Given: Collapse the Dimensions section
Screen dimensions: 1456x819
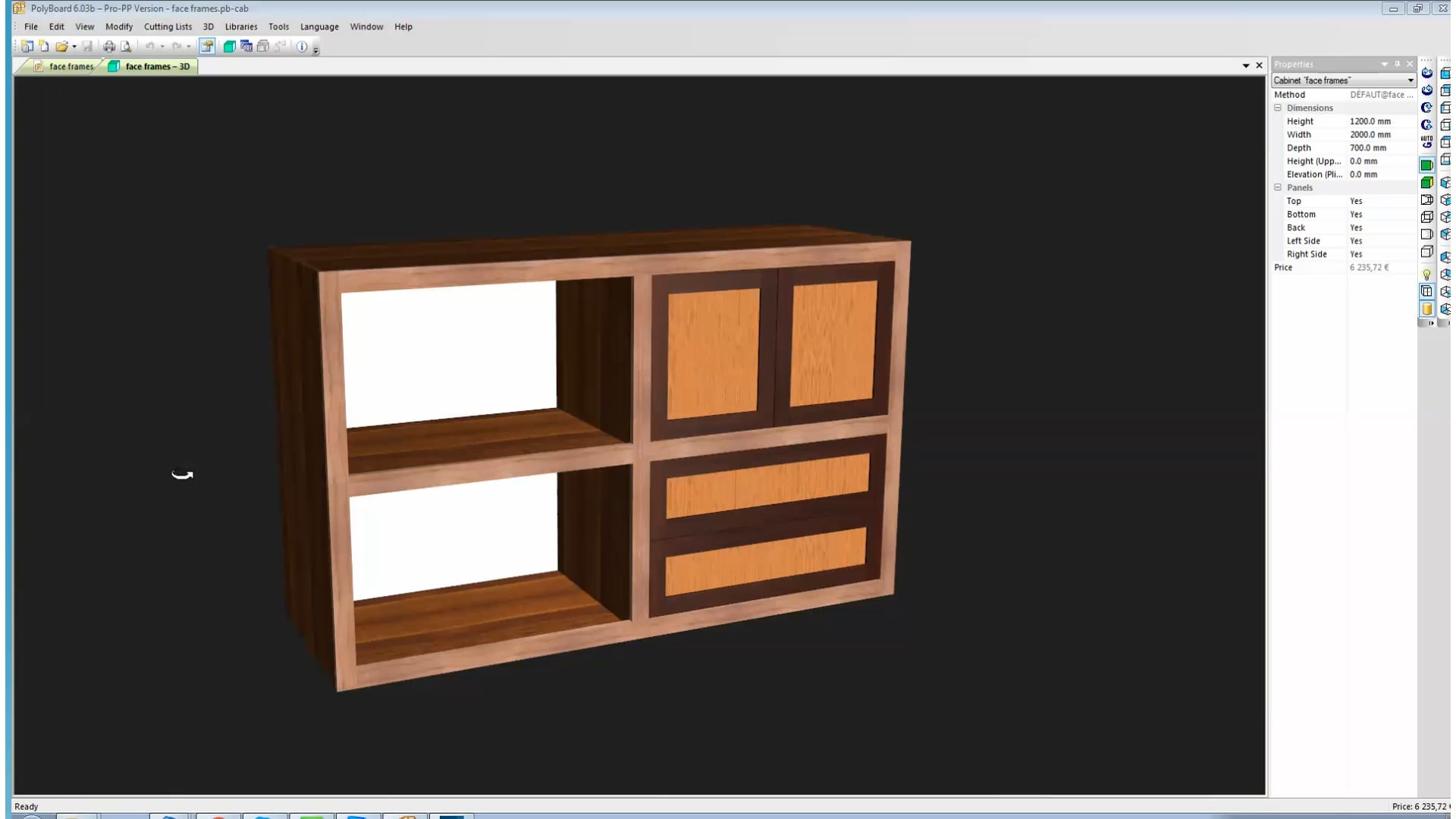Looking at the screenshot, I should click(x=1278, y=108).
